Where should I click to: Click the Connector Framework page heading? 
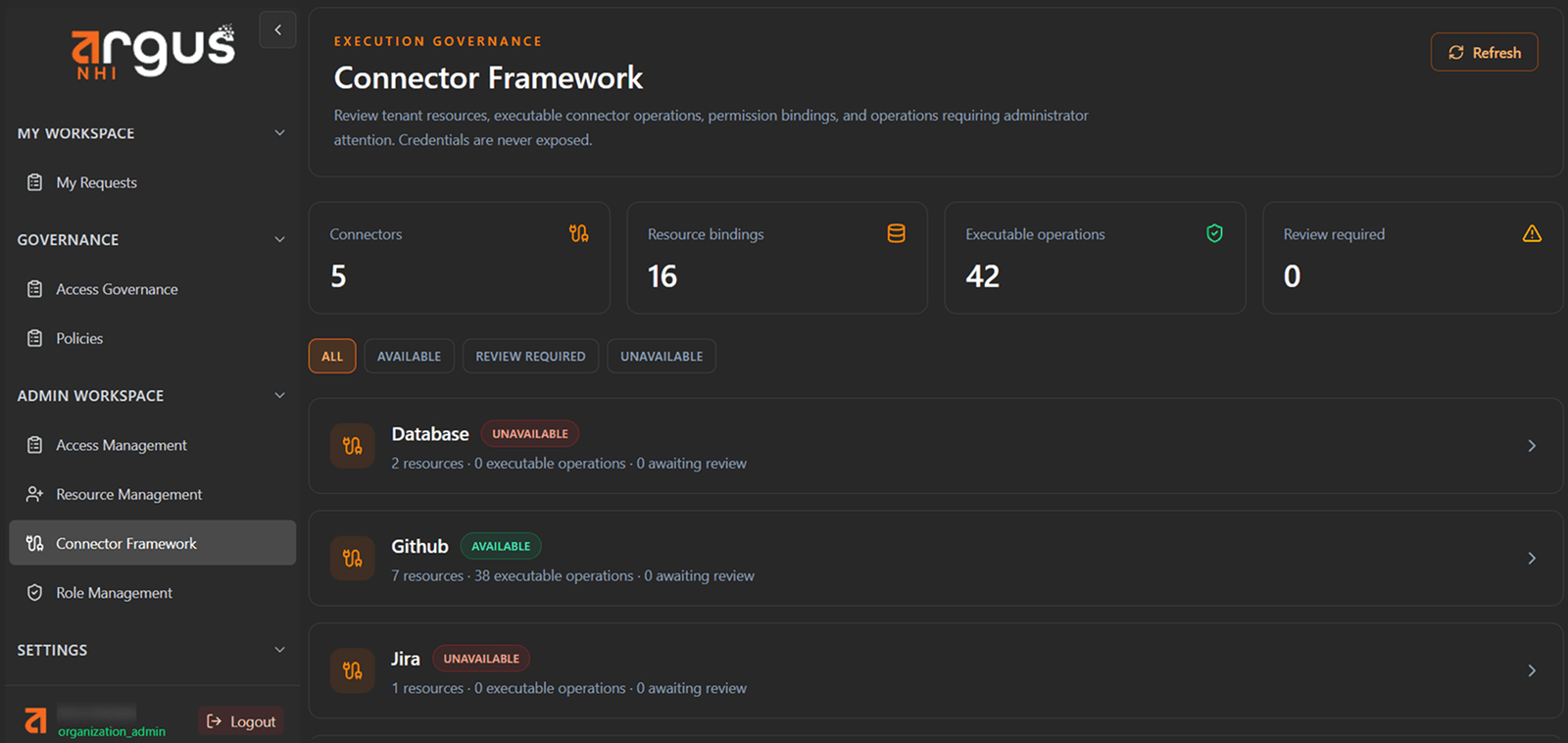488,77
